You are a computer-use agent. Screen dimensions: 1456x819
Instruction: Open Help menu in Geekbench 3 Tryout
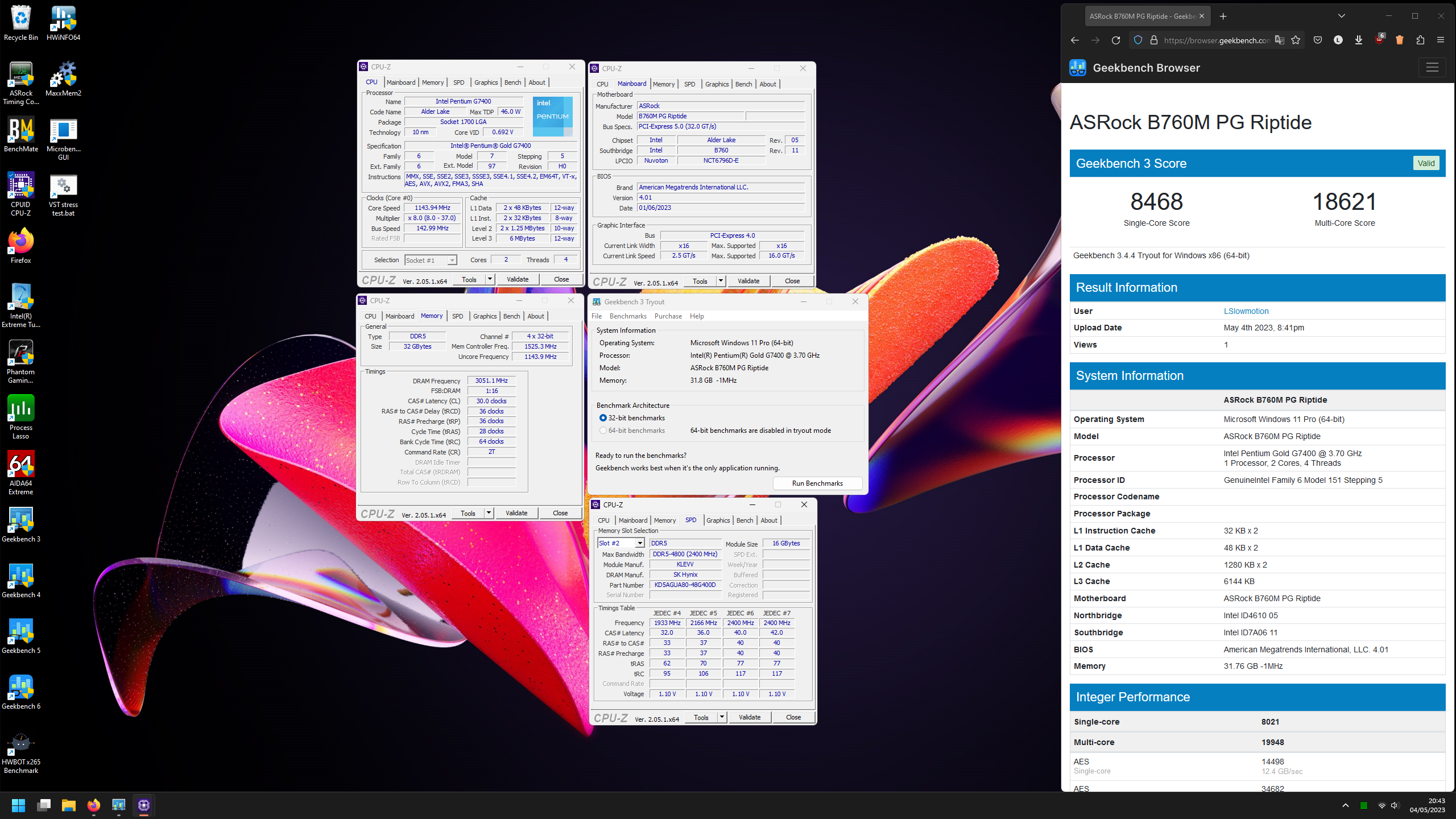[697, 316]
